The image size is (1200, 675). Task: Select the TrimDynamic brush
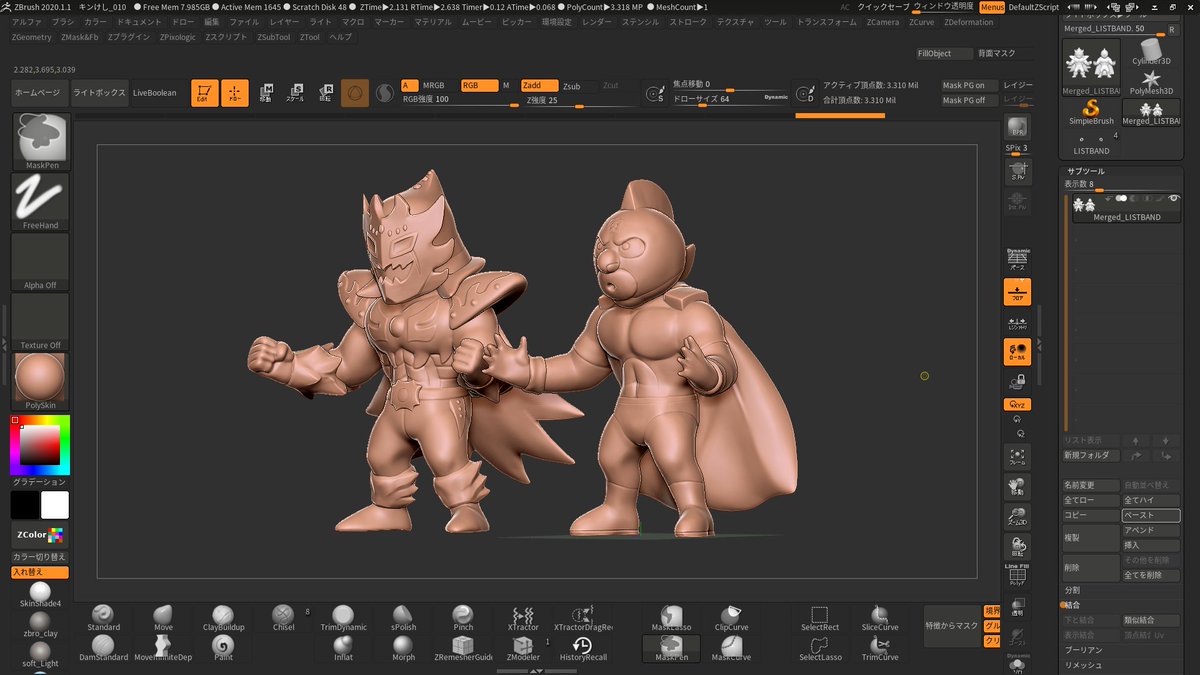343,618
